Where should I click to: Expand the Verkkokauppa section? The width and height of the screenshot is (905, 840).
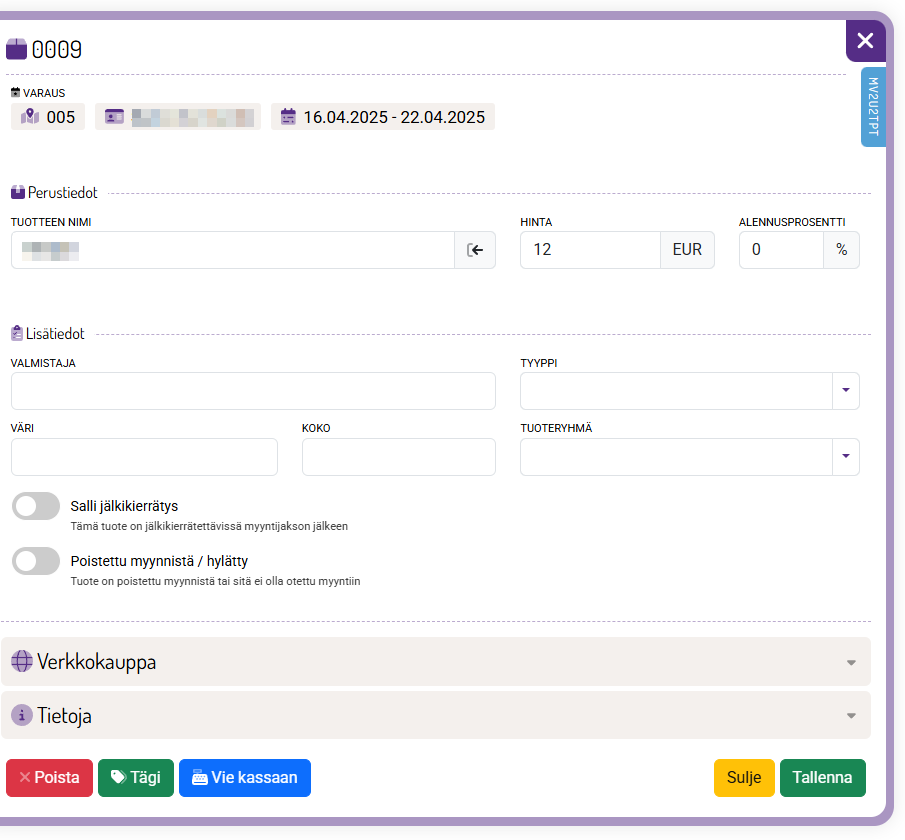click(x=436, y=661)
